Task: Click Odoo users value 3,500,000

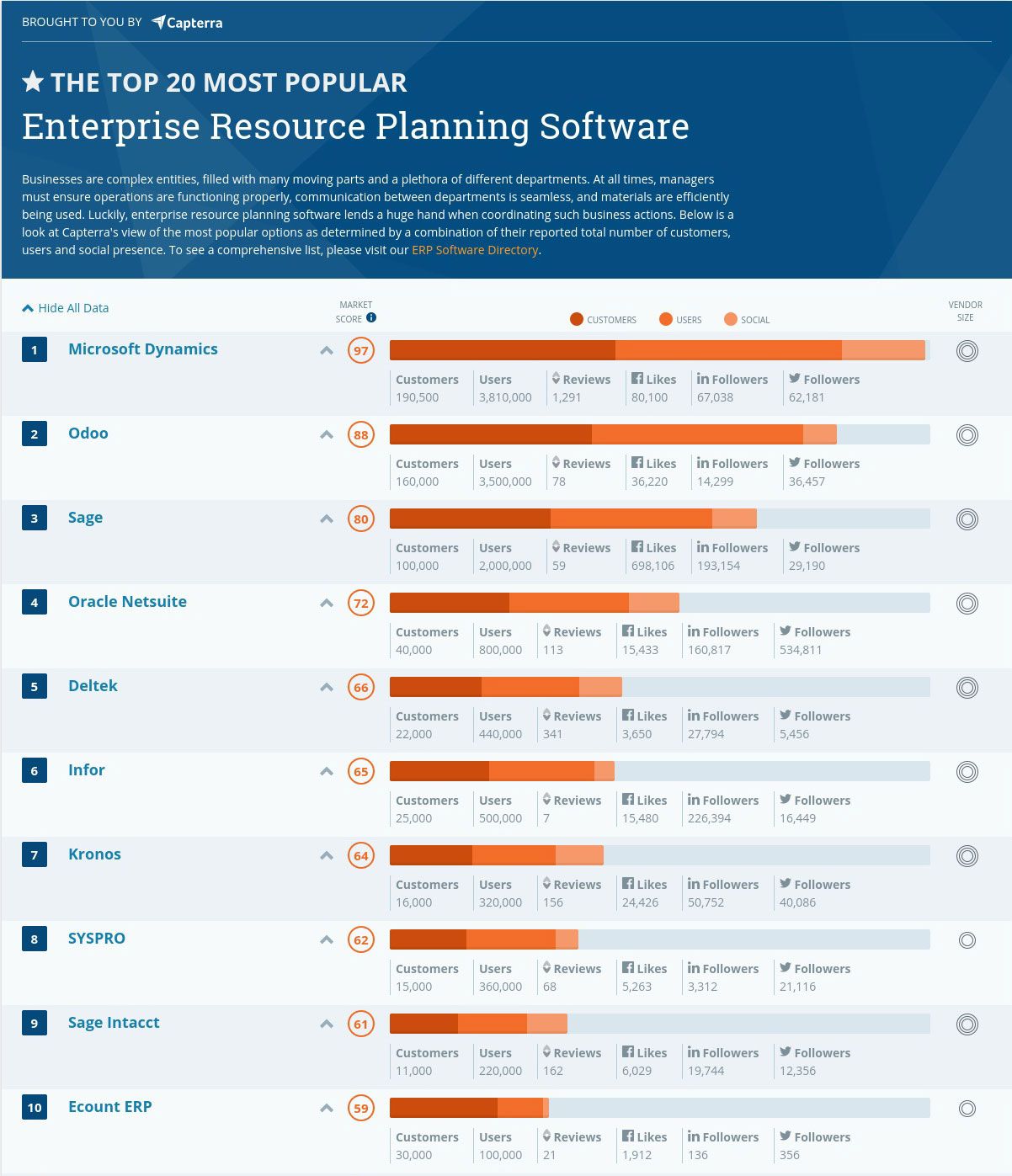Action: coord(505,482)
